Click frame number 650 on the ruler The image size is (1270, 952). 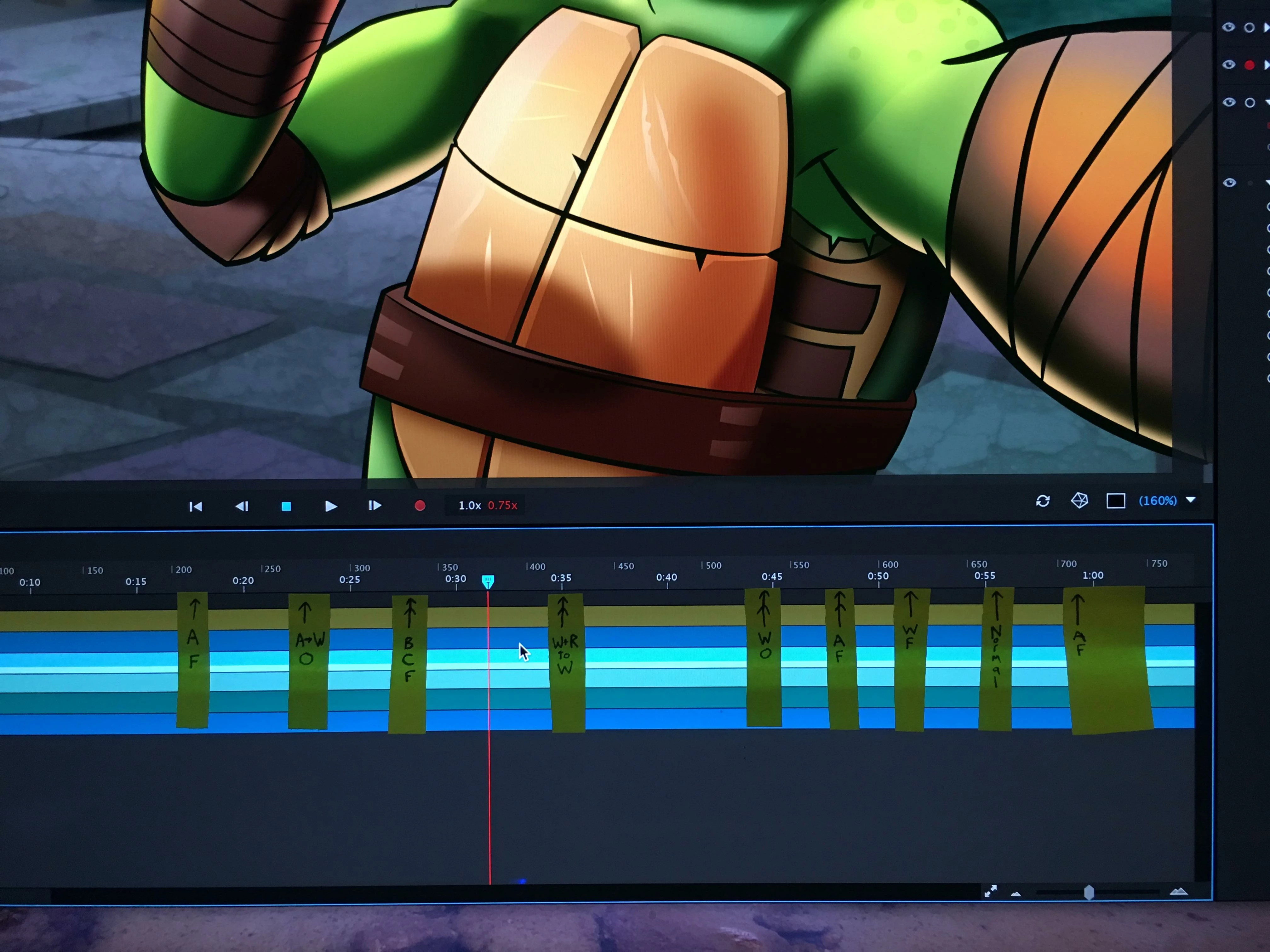[980, 564]
